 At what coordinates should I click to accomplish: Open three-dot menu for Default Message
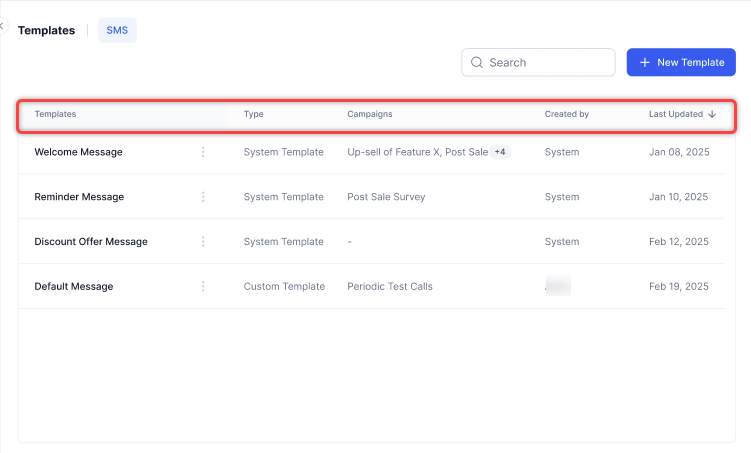click(203, 287)
